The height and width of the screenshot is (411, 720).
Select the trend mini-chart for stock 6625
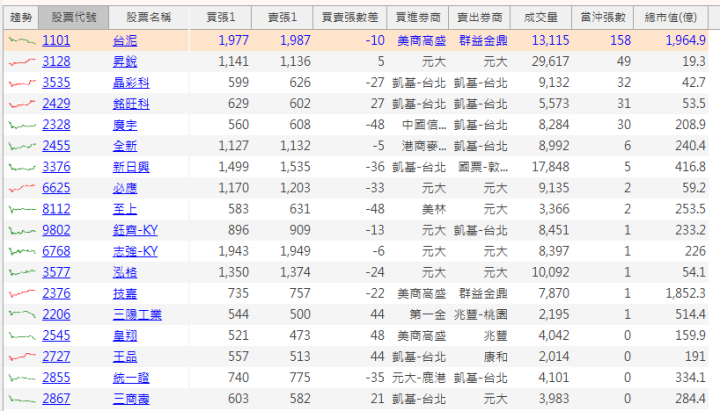pyautogui.click(x=19, y=187)
